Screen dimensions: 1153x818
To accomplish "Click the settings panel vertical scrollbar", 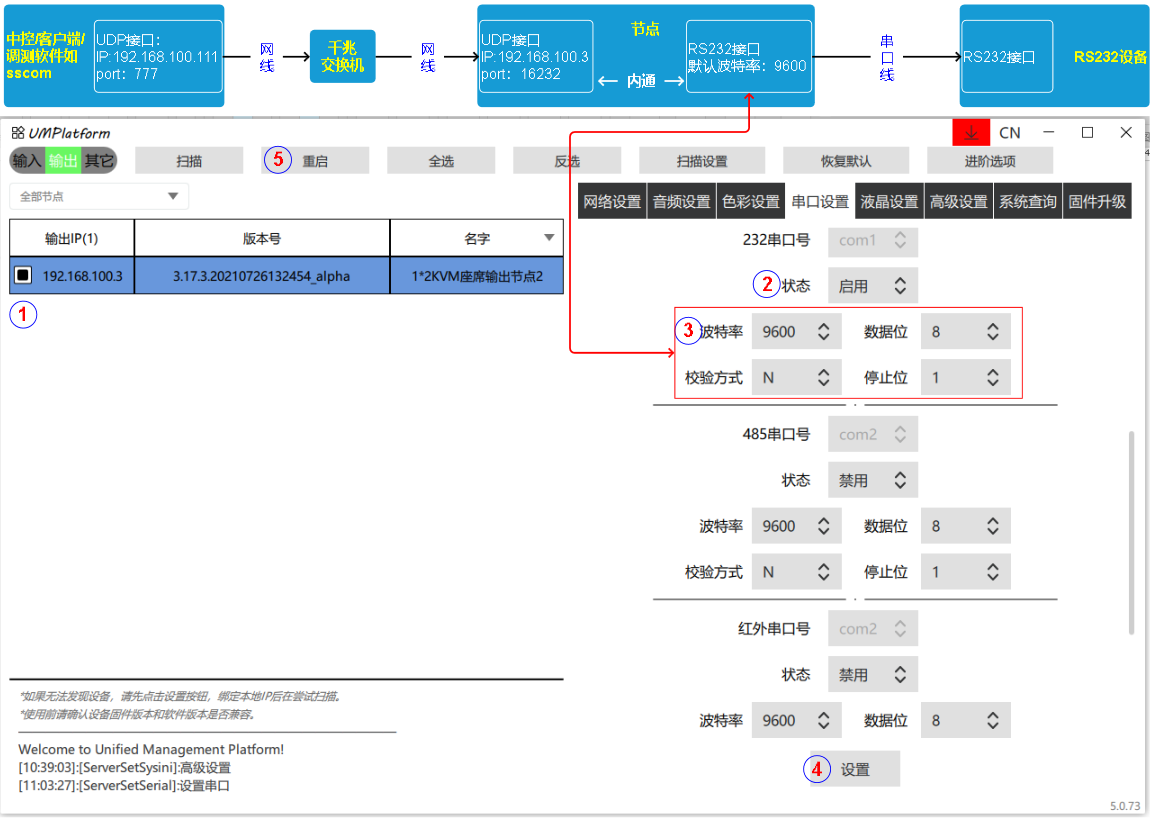I will point(1131,530).
